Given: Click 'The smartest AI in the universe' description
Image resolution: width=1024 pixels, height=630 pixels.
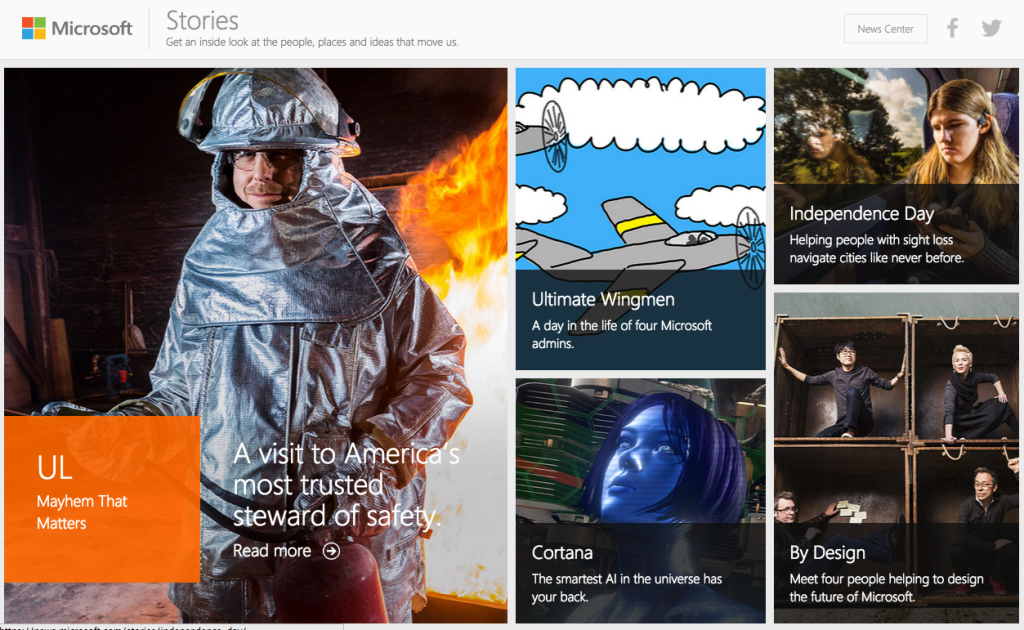Looking at the screenshot, I should pos(627,588).
